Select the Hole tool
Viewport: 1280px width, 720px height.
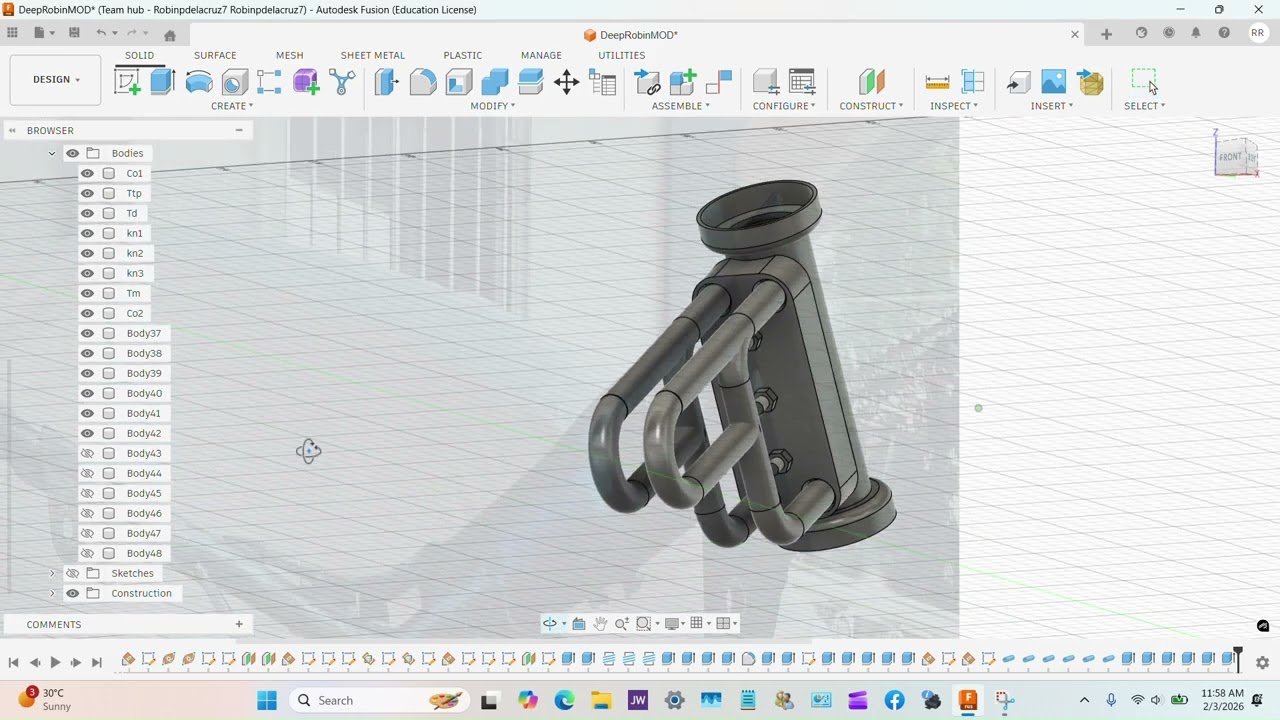point(235,82)
